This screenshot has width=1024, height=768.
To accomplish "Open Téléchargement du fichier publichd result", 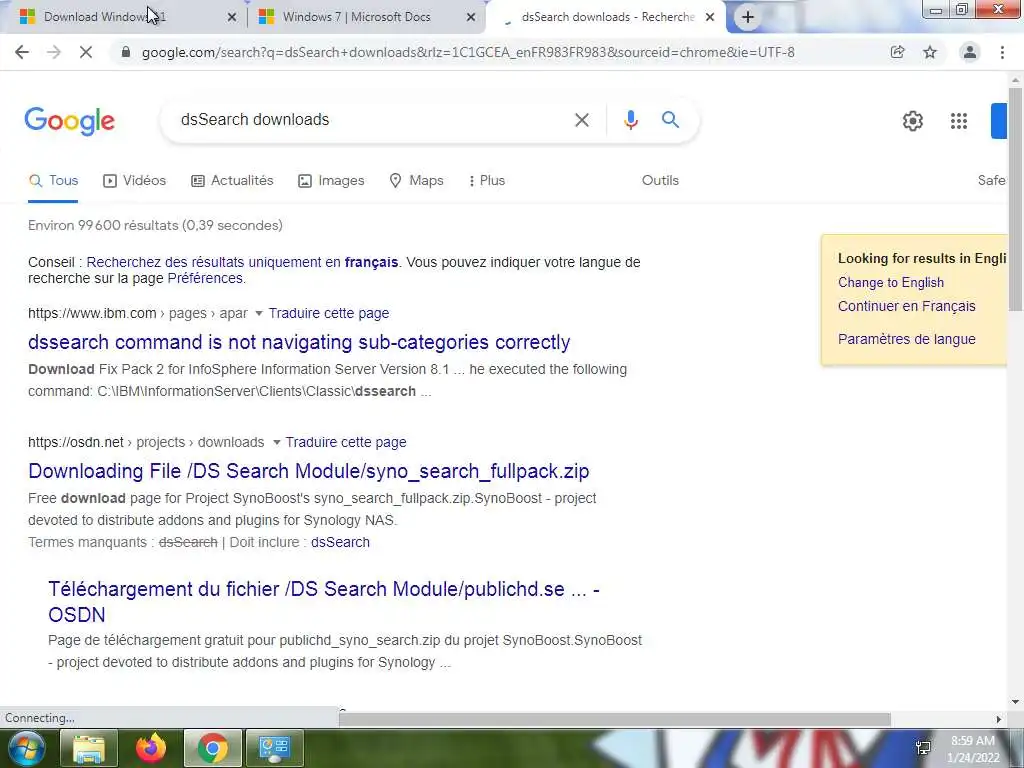I will pos(324,602).
